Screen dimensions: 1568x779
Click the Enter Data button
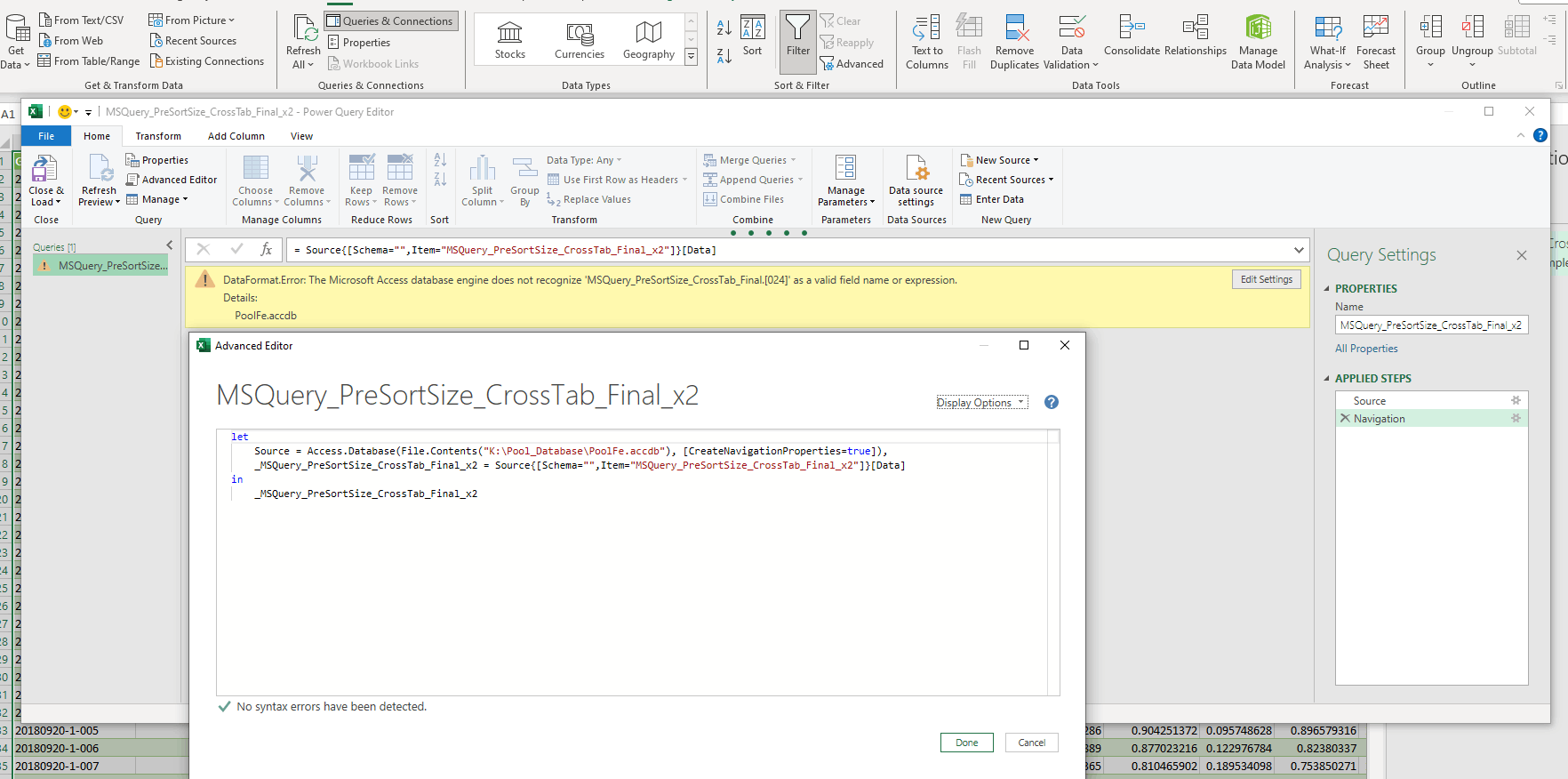point(992,199)
